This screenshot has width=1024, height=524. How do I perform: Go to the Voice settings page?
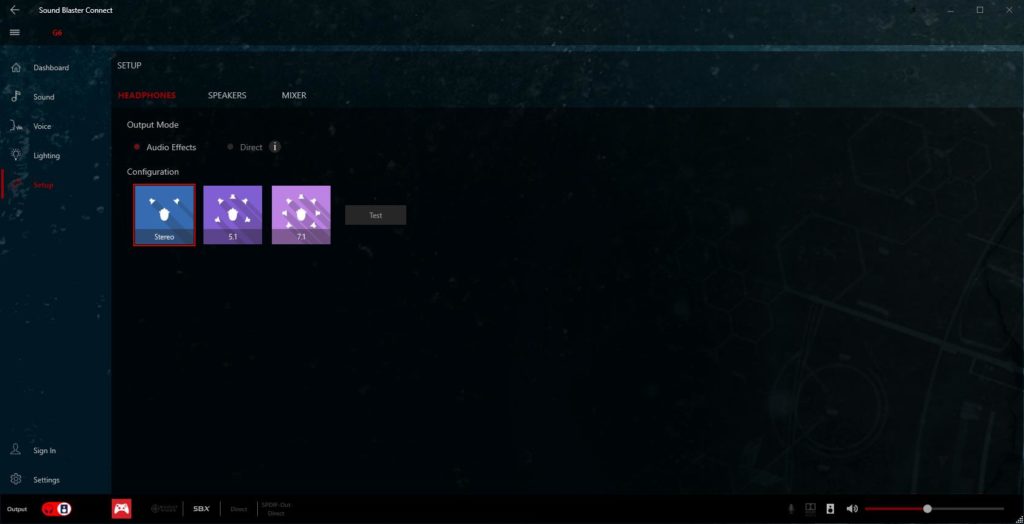click(x=41, y=126)
